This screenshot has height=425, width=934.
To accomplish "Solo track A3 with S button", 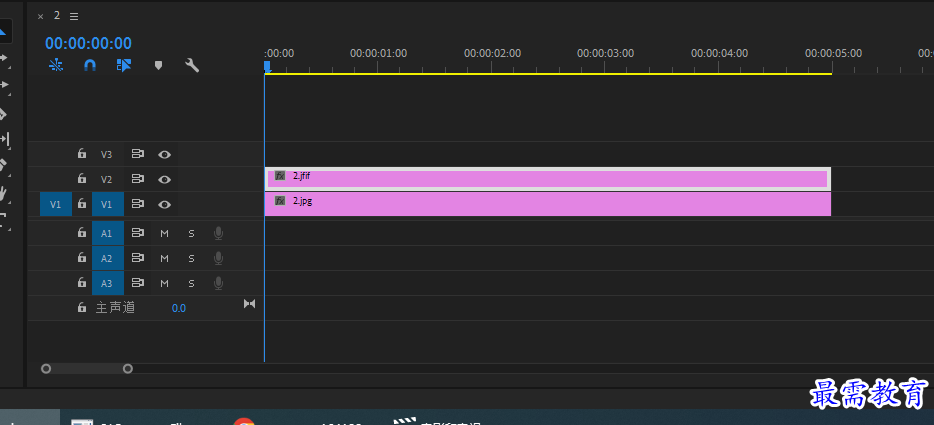I will (x=191, y=283).
